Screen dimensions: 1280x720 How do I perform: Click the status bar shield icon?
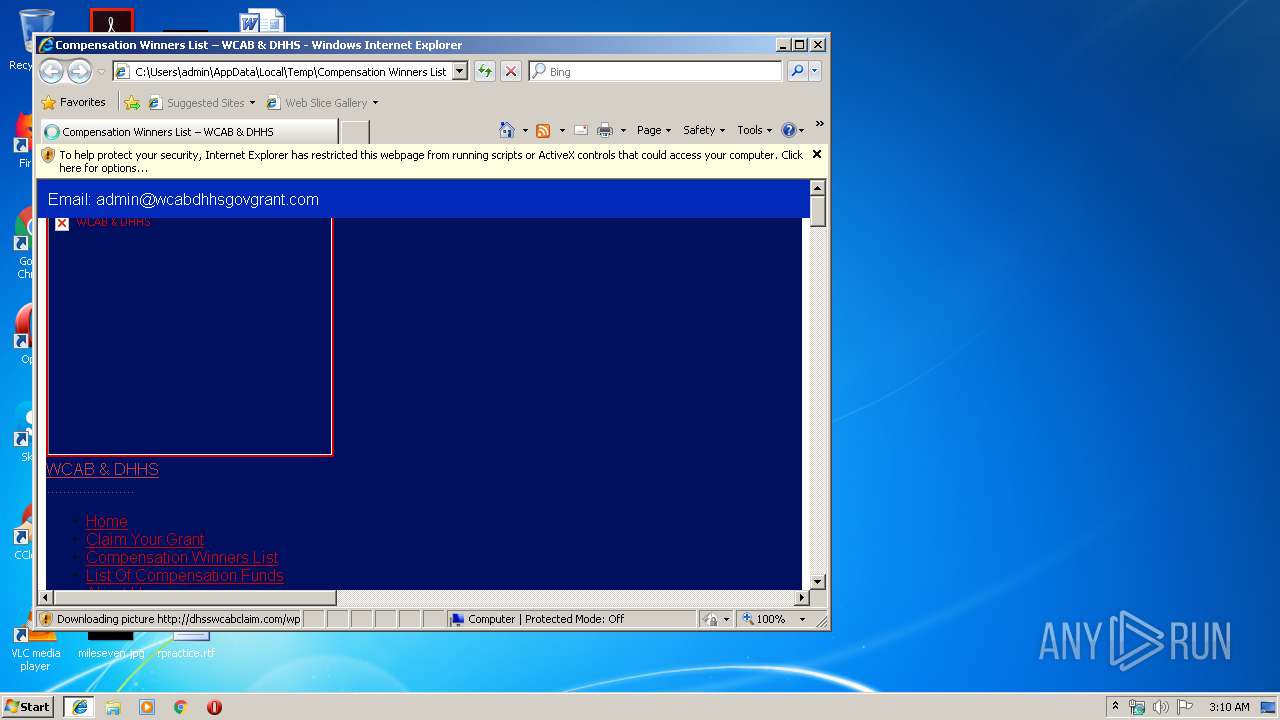click(x=47, y=619)
